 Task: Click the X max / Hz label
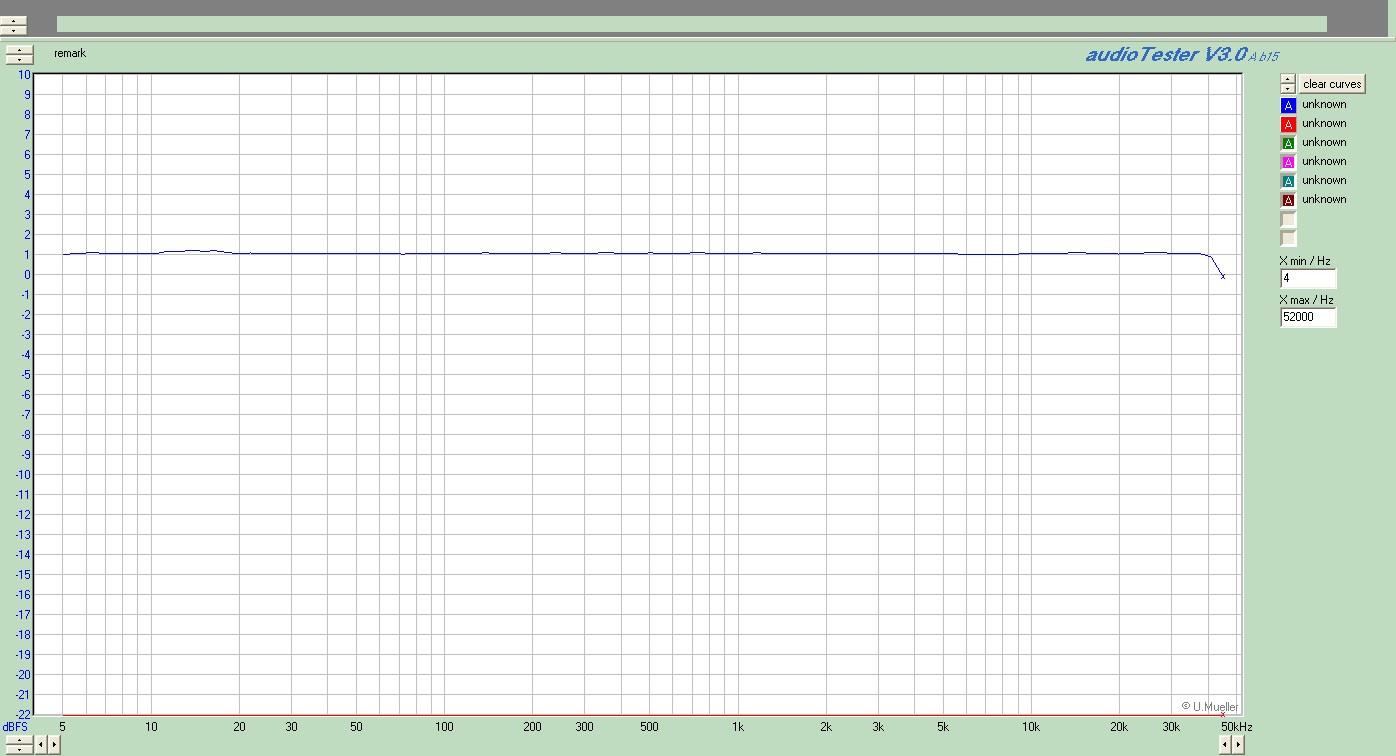tap(1307, 300)
